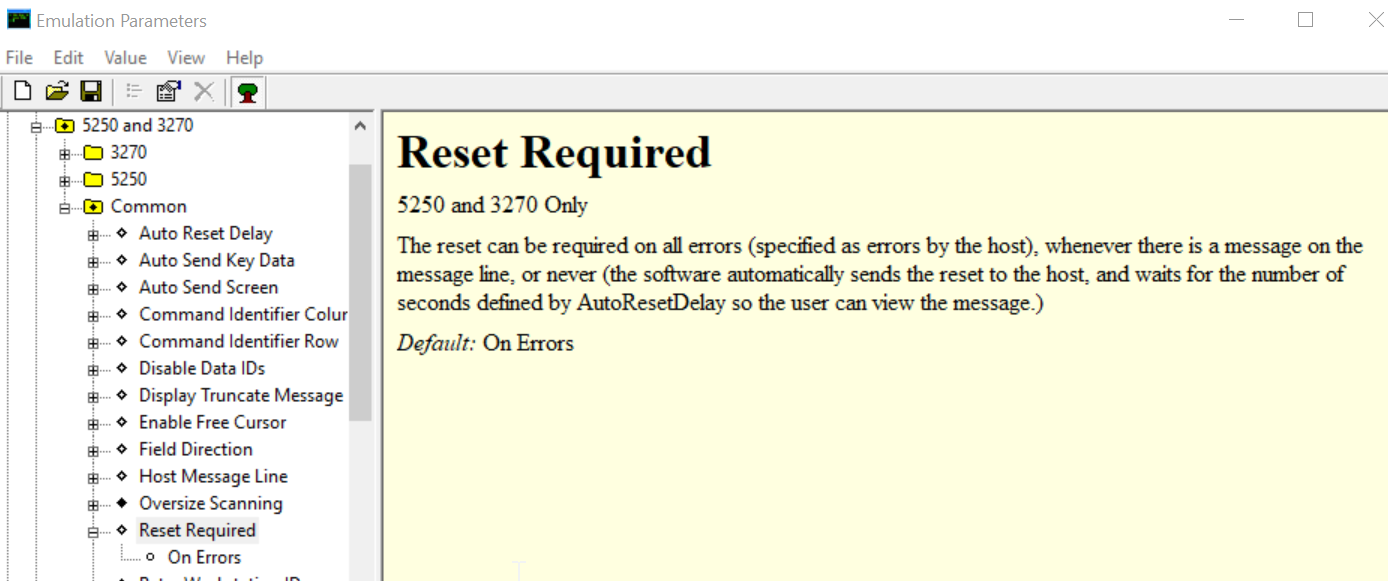Image resolution: width=1388 pixels, height=581 pixels.
Task: Open the Help menu
Action: pos(243,57)
